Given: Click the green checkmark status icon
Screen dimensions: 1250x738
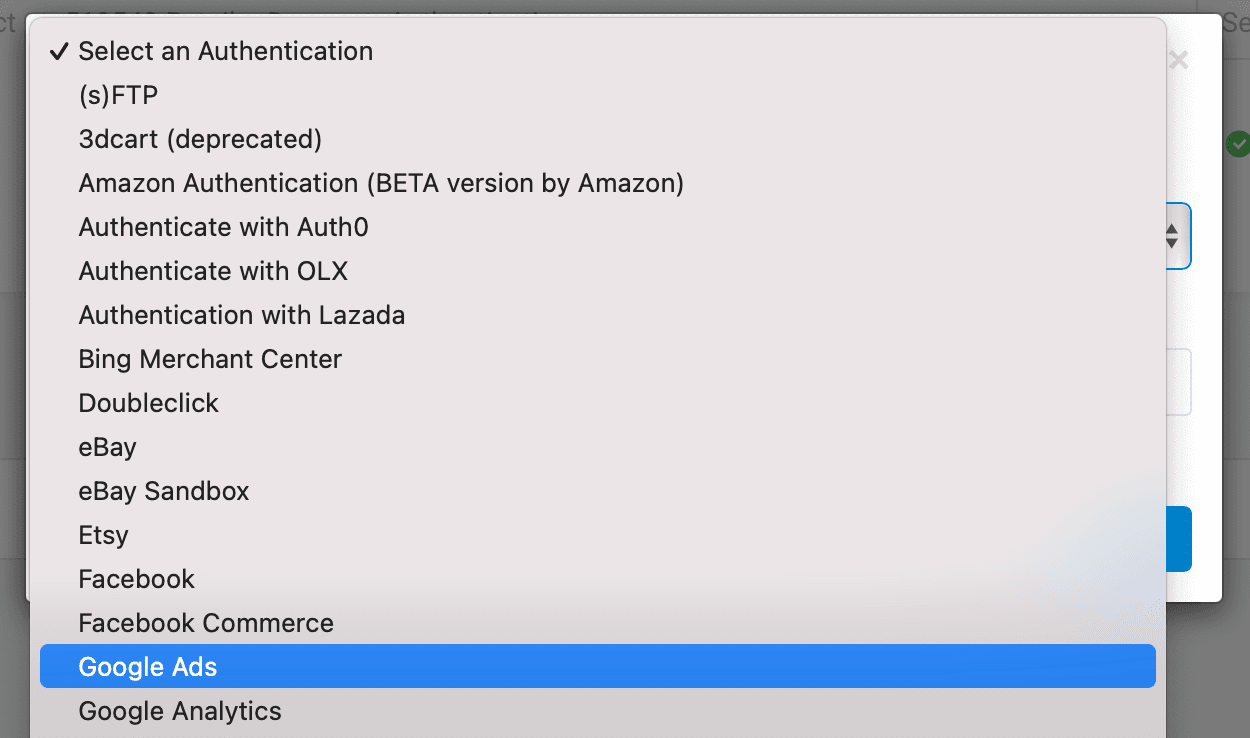Looking at the screenshot, I should (1238, 144).
